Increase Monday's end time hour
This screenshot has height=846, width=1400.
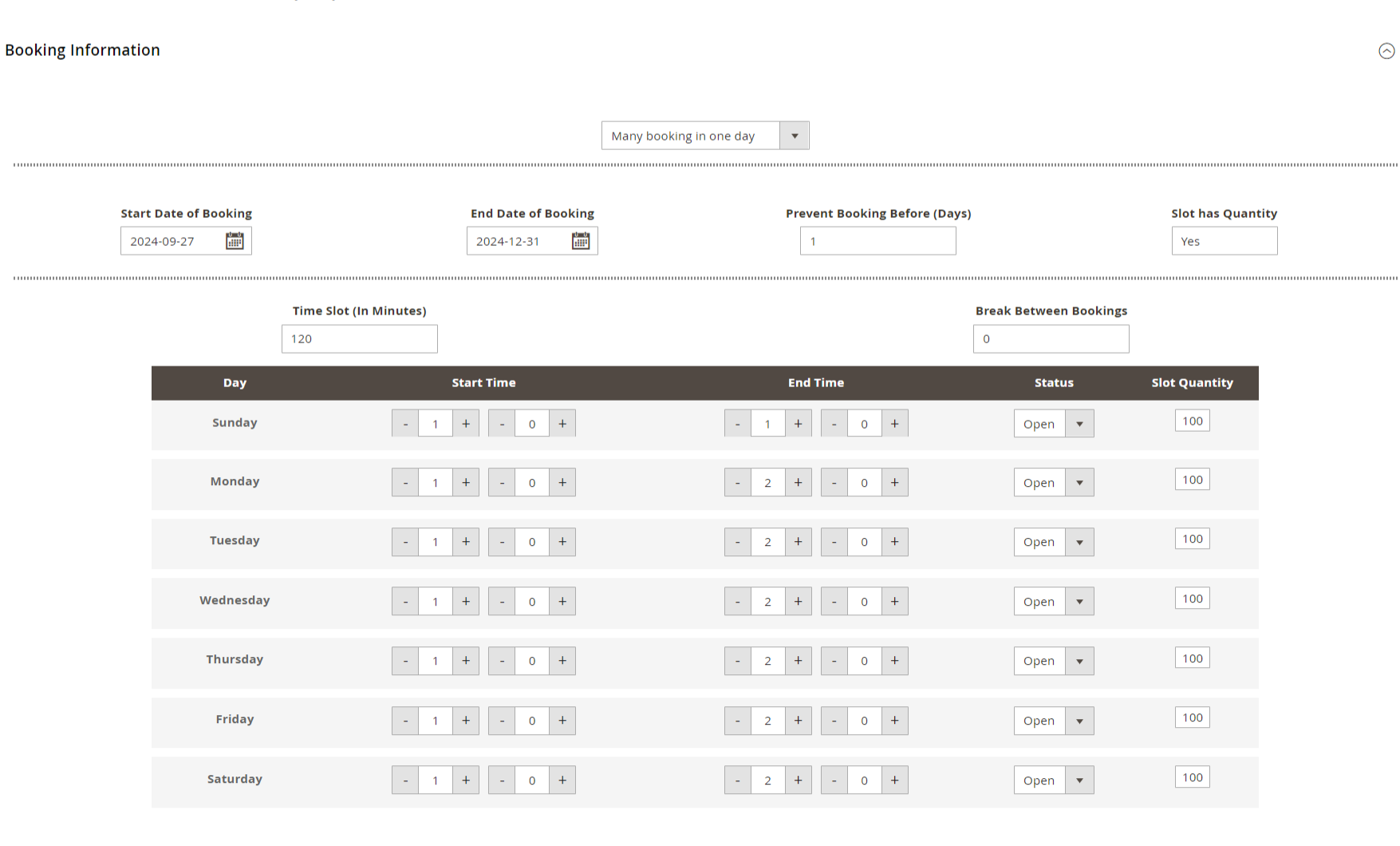point(799,483)
